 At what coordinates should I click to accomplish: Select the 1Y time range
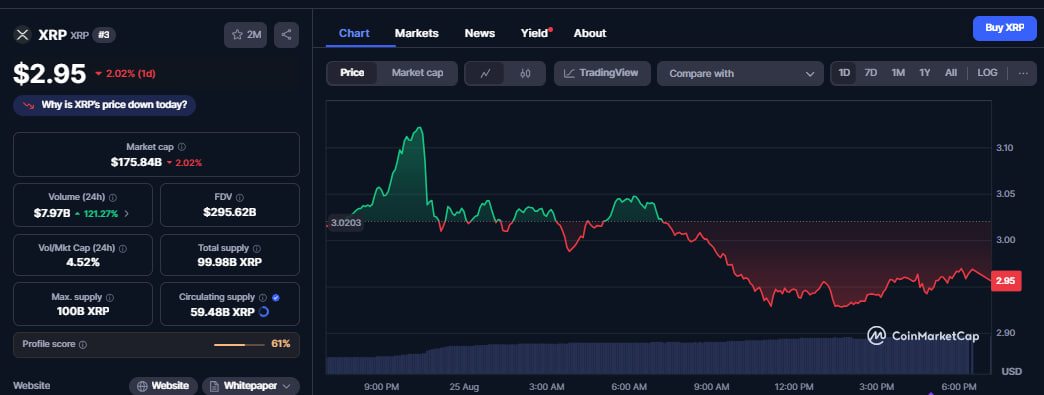coord(925,73)
